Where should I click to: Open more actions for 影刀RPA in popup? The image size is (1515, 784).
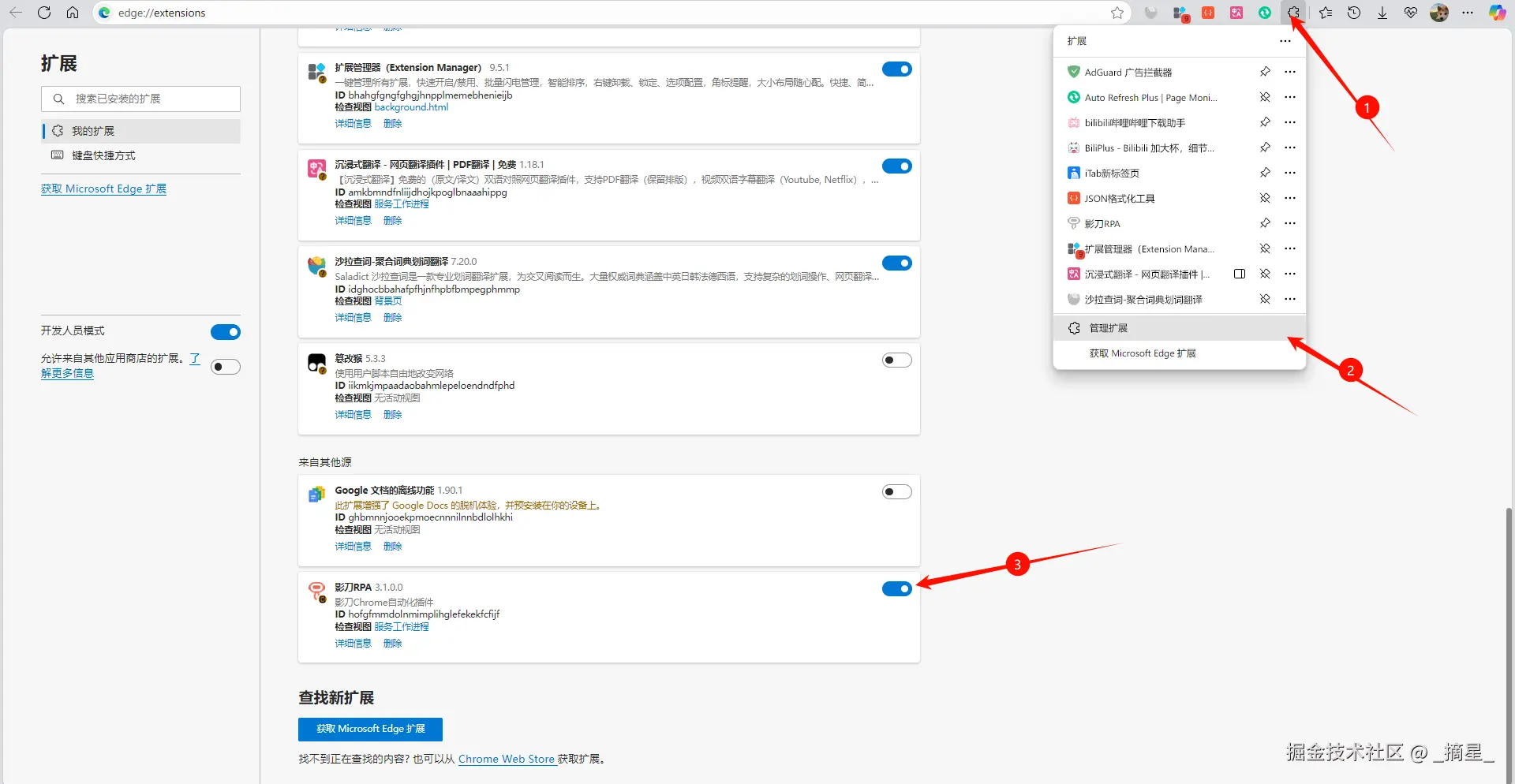[x=1290, y=223]
